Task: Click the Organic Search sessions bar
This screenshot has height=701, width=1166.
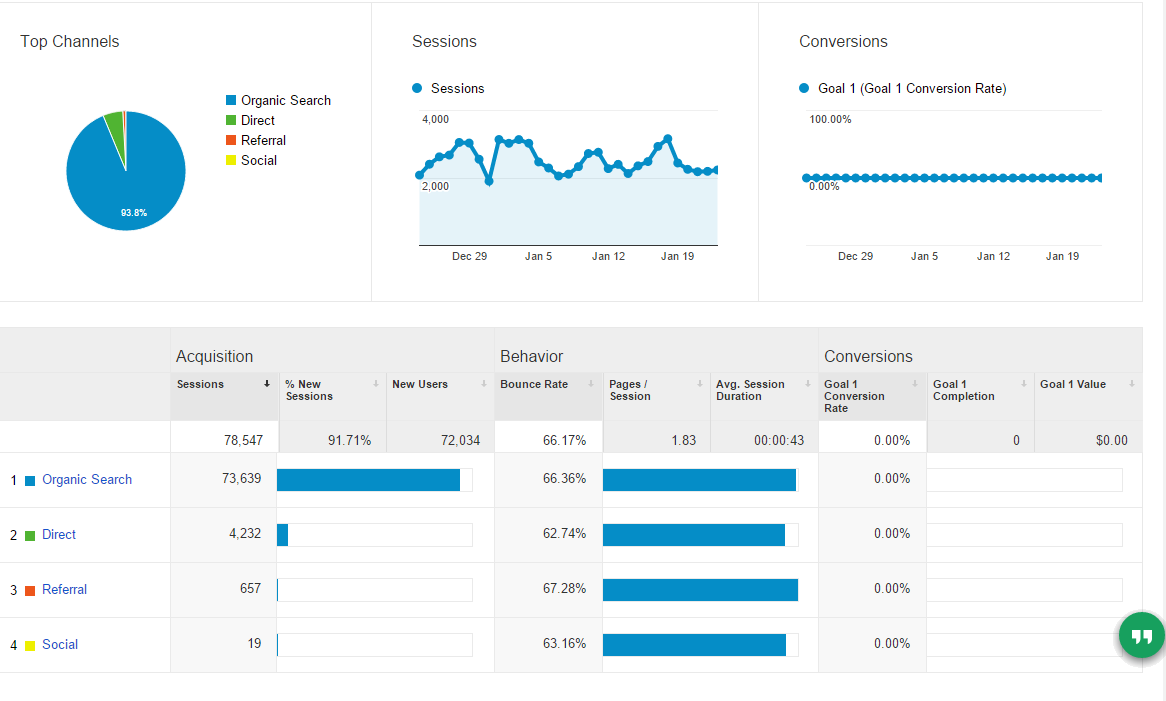Action: (368, 480)
